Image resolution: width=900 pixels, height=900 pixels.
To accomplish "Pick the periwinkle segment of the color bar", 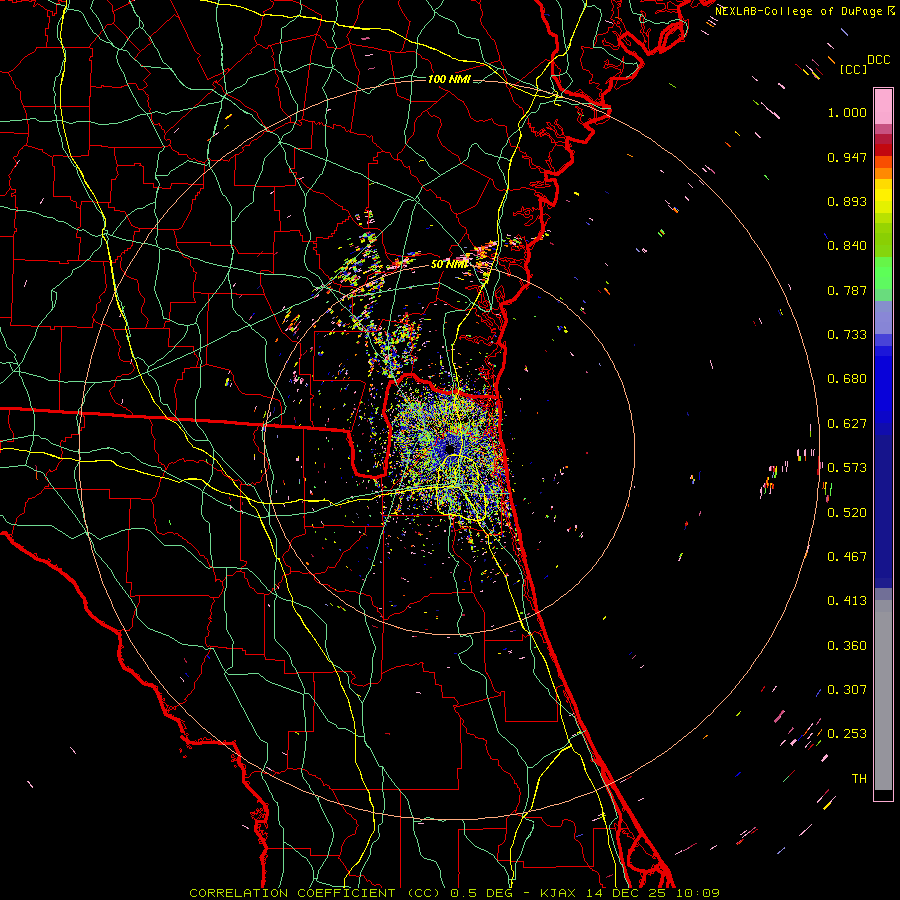I will pos(883,318).
